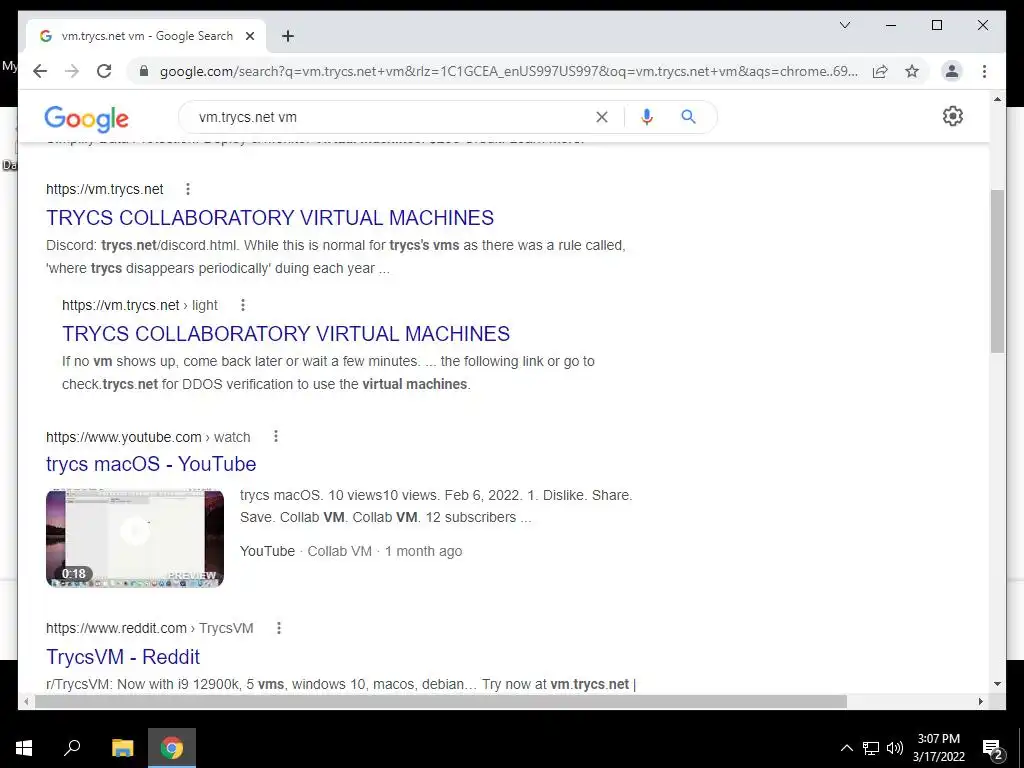Click the browser forward arrow
This screenshot has width=1024, height=768.
(72, 71)
